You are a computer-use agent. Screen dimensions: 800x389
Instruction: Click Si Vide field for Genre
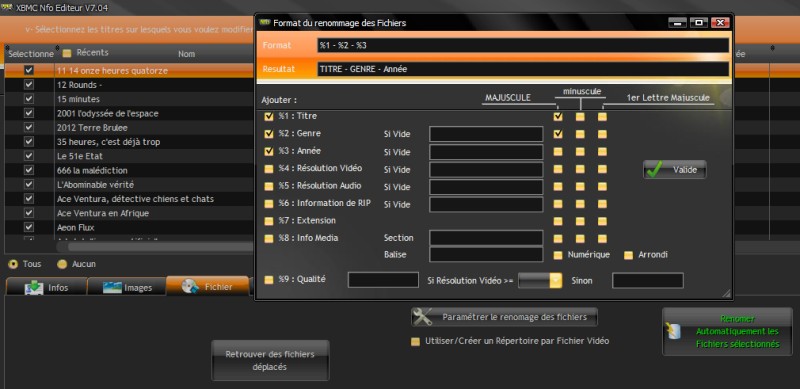pyautogui.click(x=486, y=134)
